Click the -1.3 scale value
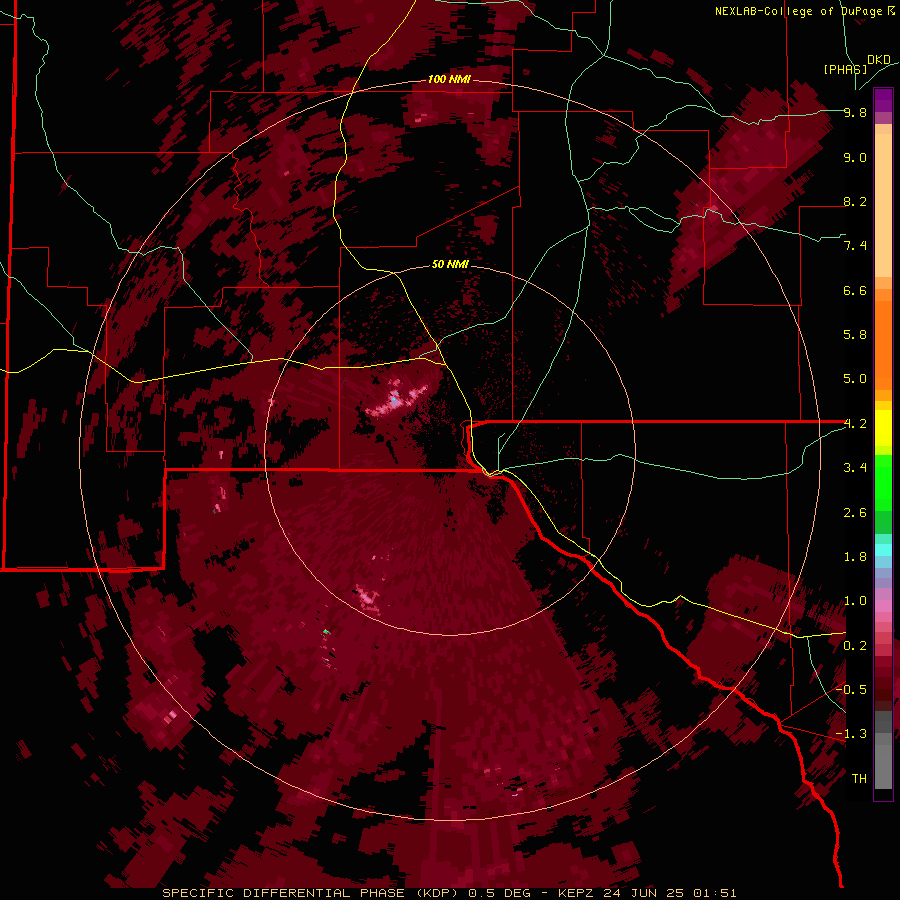Screen dimensions: 900x900 click(x=851, y=734)
